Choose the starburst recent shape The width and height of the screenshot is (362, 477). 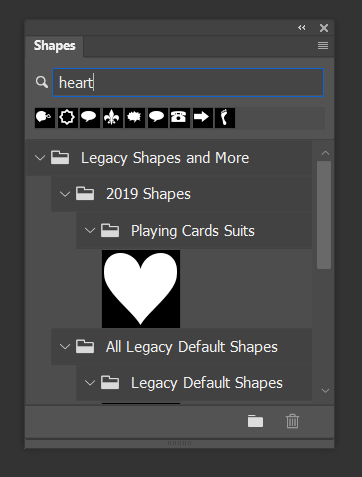tap(135, 118)
